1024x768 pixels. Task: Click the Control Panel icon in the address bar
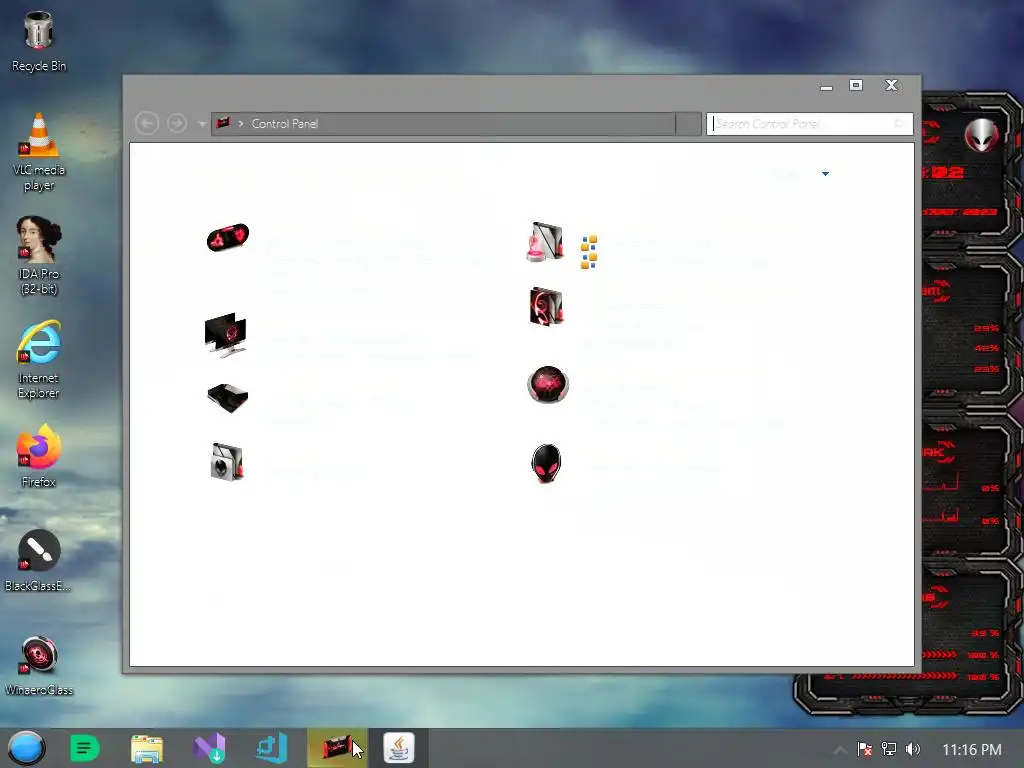(223, 123)
